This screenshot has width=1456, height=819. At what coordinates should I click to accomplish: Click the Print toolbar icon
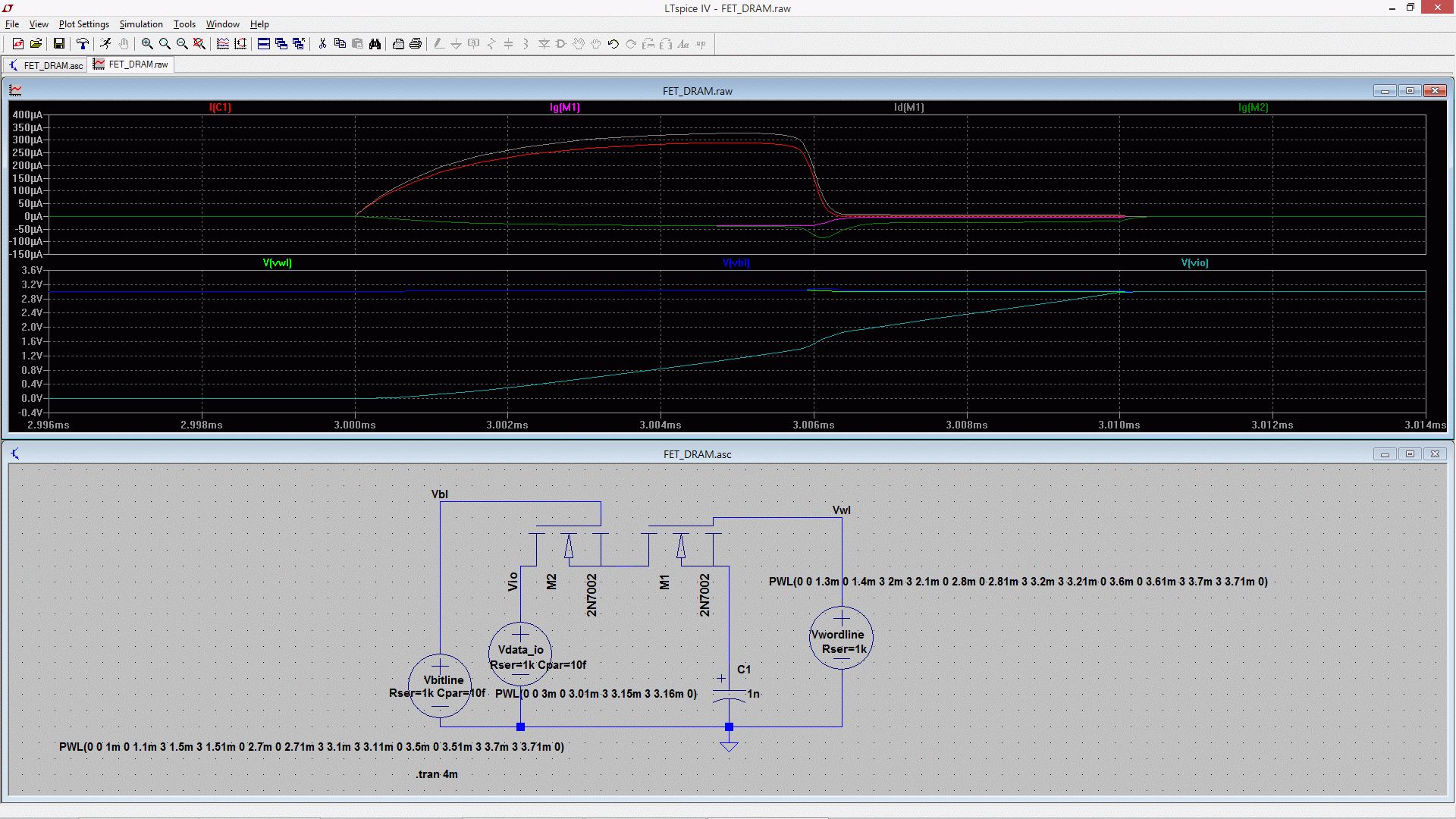click(x=416, y=44)
